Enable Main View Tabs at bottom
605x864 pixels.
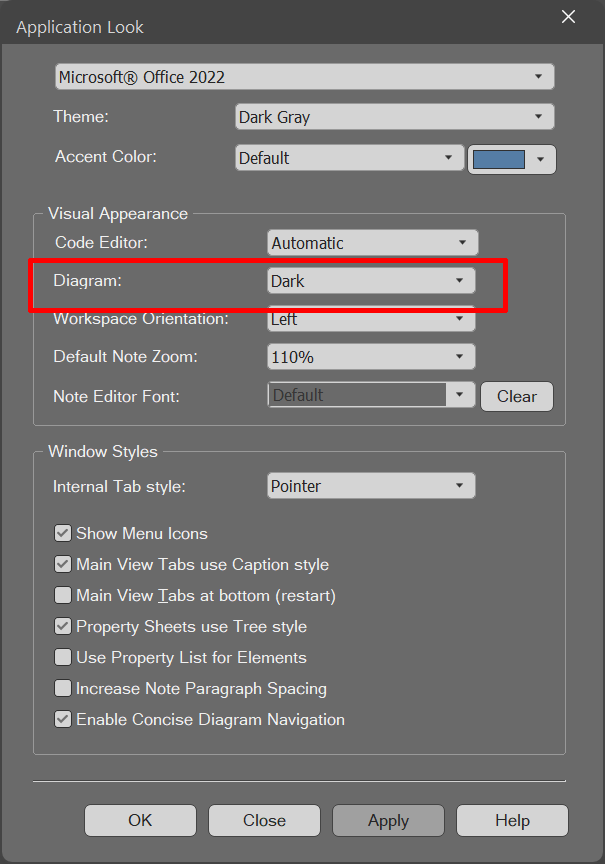point(63,596)
